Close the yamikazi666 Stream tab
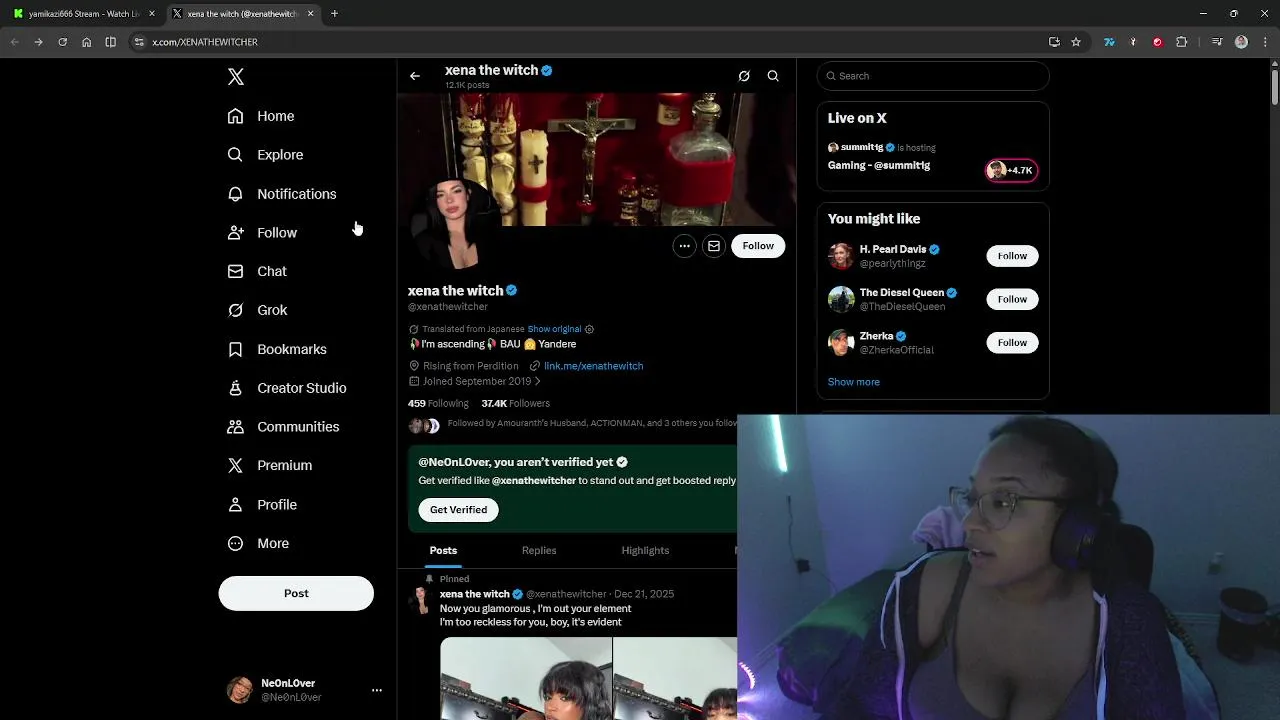The width and height of the screenshot is (1280, 720). click(152, 14)
